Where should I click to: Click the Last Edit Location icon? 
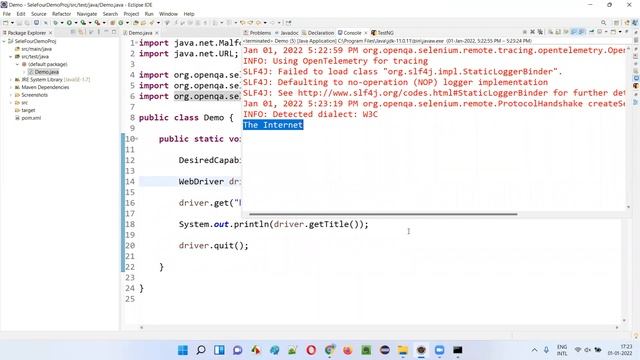pyautogui.click(x=242, y=23)
